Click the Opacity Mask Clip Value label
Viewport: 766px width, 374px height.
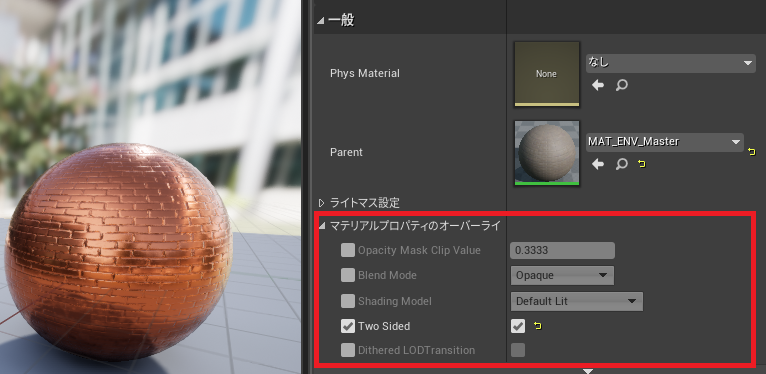tap(419, 250)
